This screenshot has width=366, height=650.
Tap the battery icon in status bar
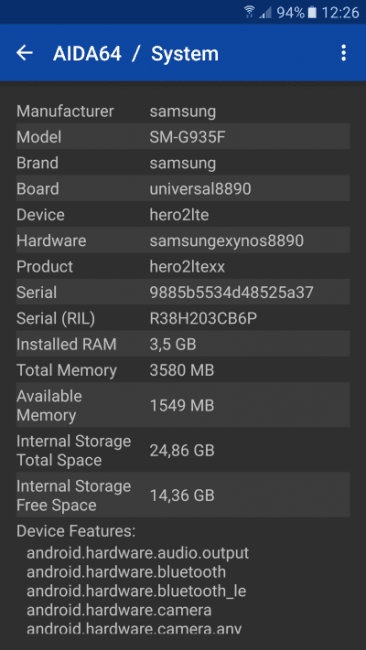tap(312, 12)
